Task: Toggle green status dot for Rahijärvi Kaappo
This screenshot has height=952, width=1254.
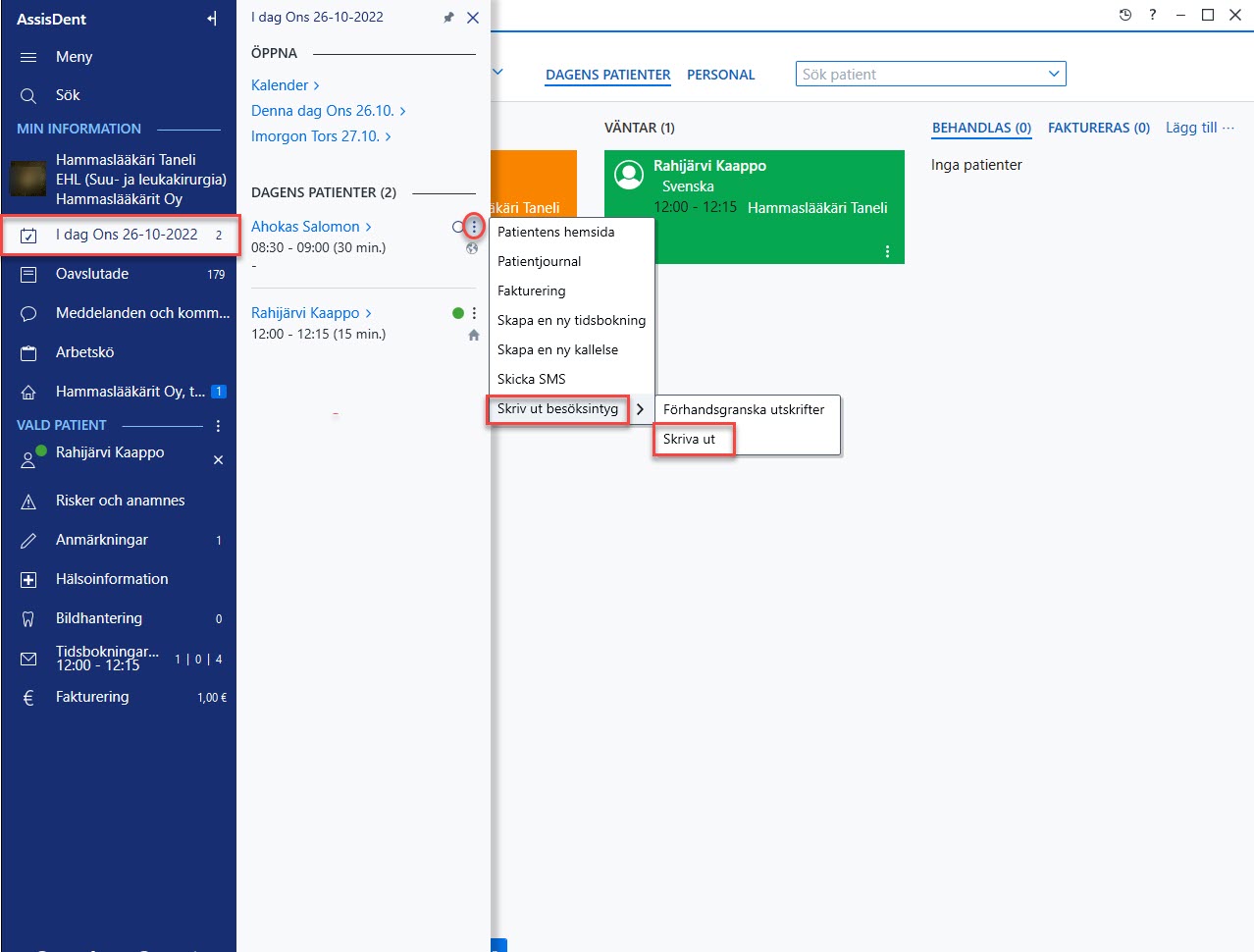Action: [458, 313]
